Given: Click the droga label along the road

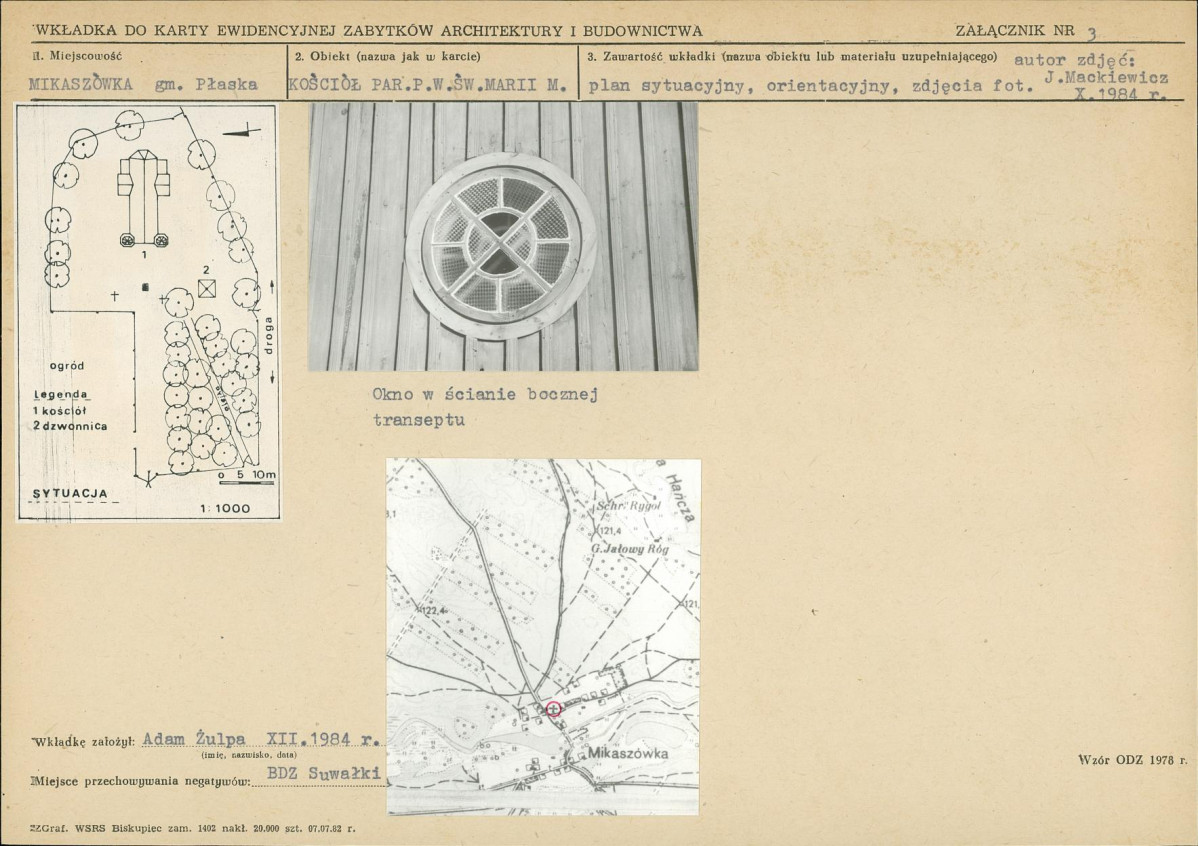Looking at the screenshot, I should (x=268, y=335).
